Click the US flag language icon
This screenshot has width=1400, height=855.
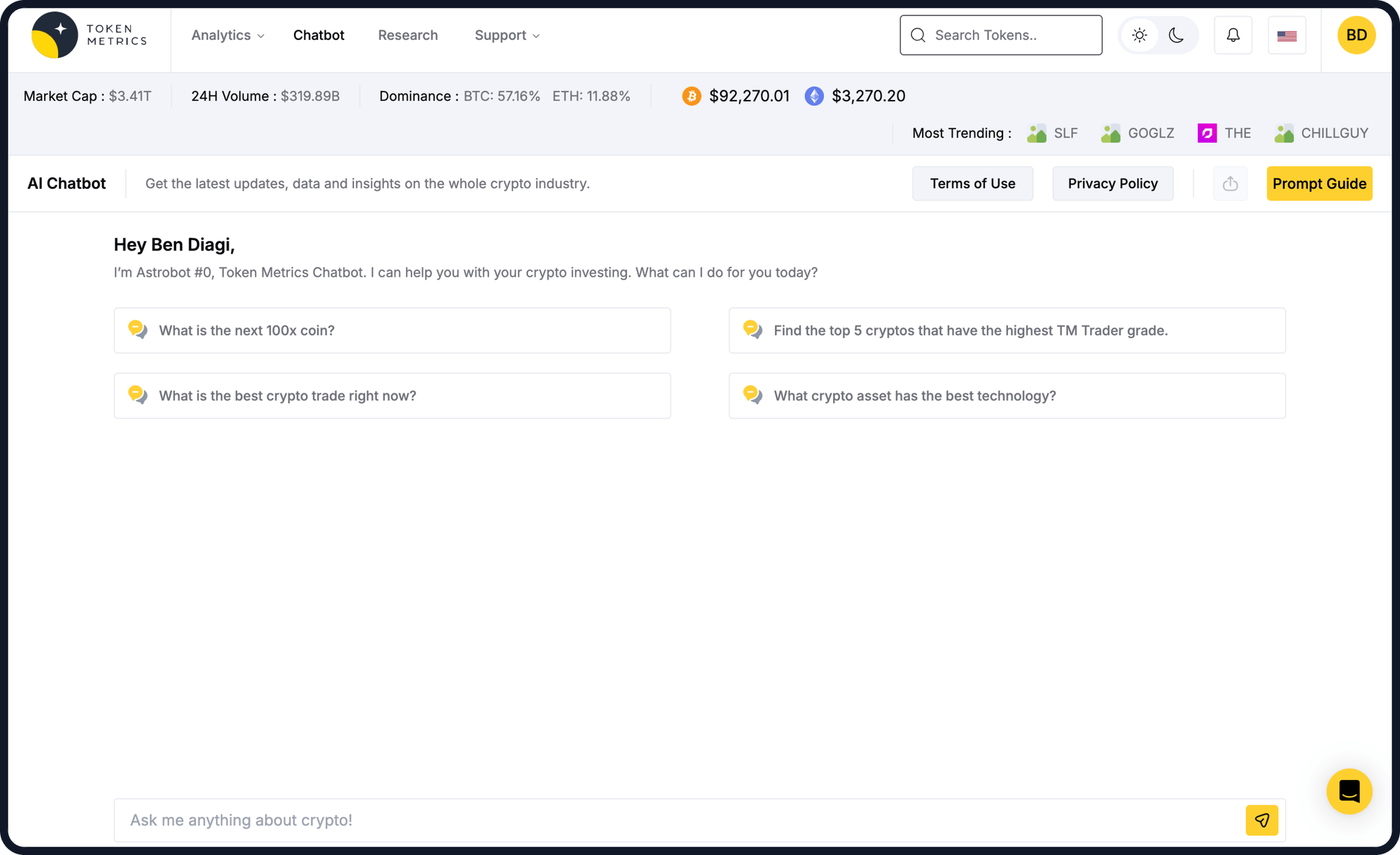pyautogui.click(x=1287, y=35)
